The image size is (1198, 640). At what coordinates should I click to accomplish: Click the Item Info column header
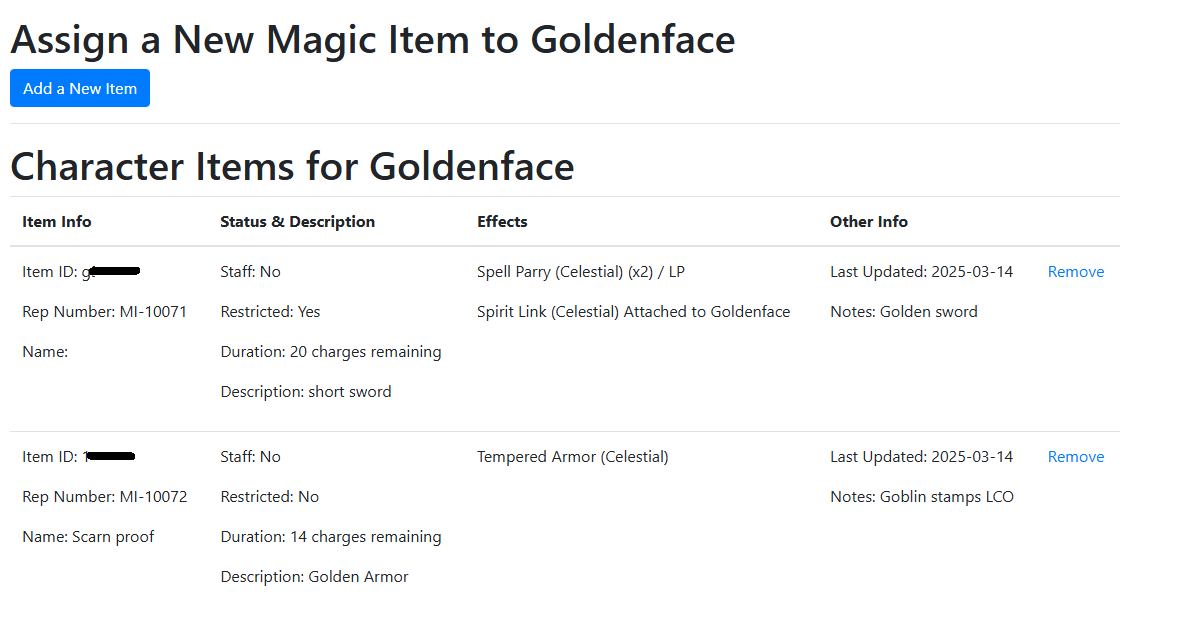pyautogui.click(x=56, y=222)
